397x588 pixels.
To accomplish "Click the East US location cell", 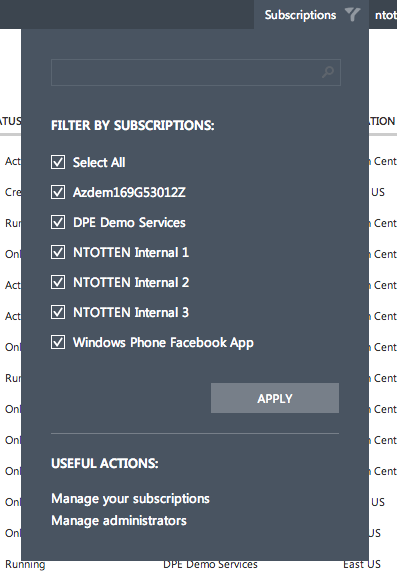I will point(362,564).
